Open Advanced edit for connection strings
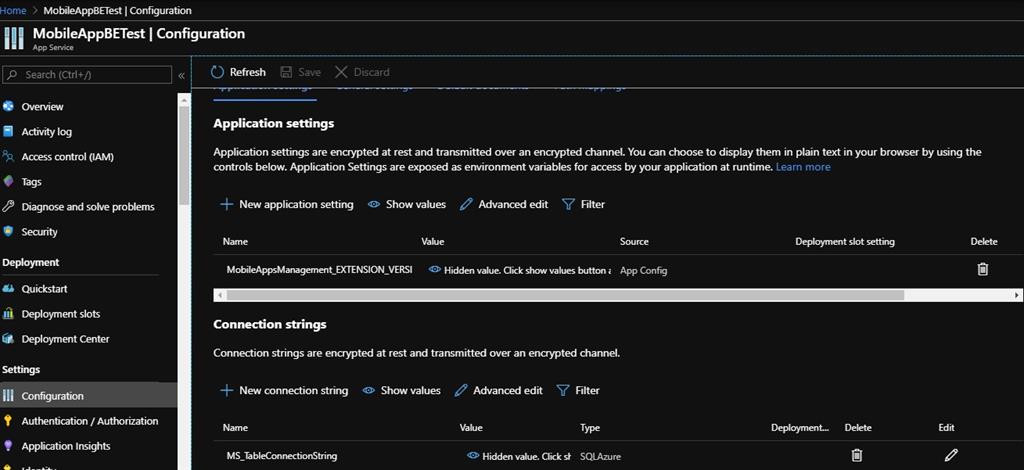1024x470 pixels. 498,390
